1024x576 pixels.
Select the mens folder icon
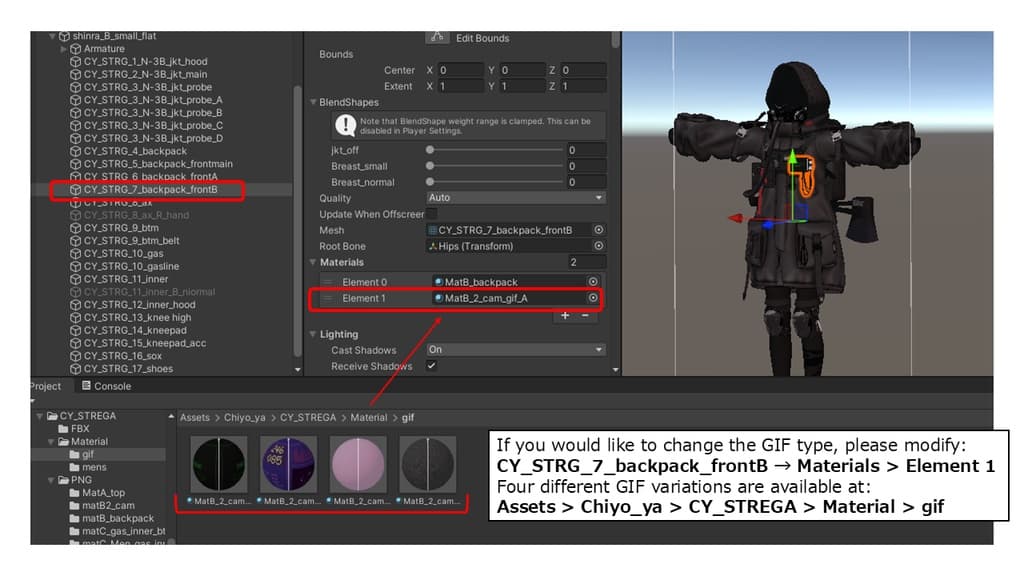[74, 468]
